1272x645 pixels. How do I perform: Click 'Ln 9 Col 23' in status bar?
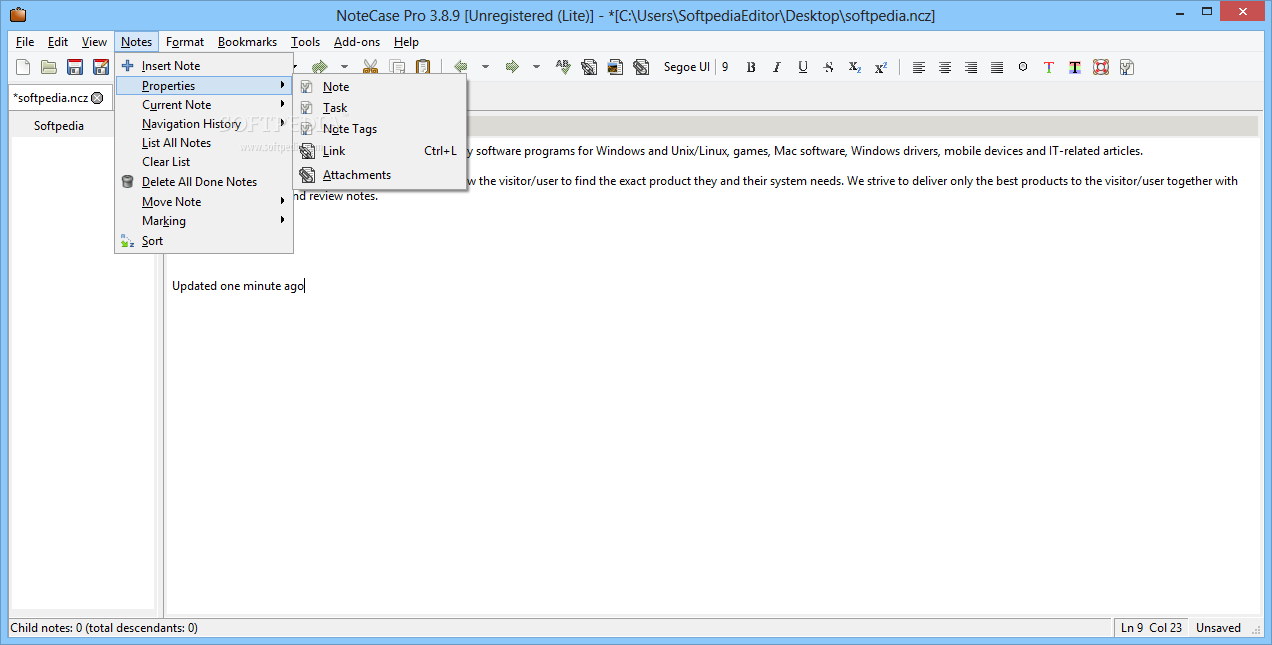[x=1151, y=628]
